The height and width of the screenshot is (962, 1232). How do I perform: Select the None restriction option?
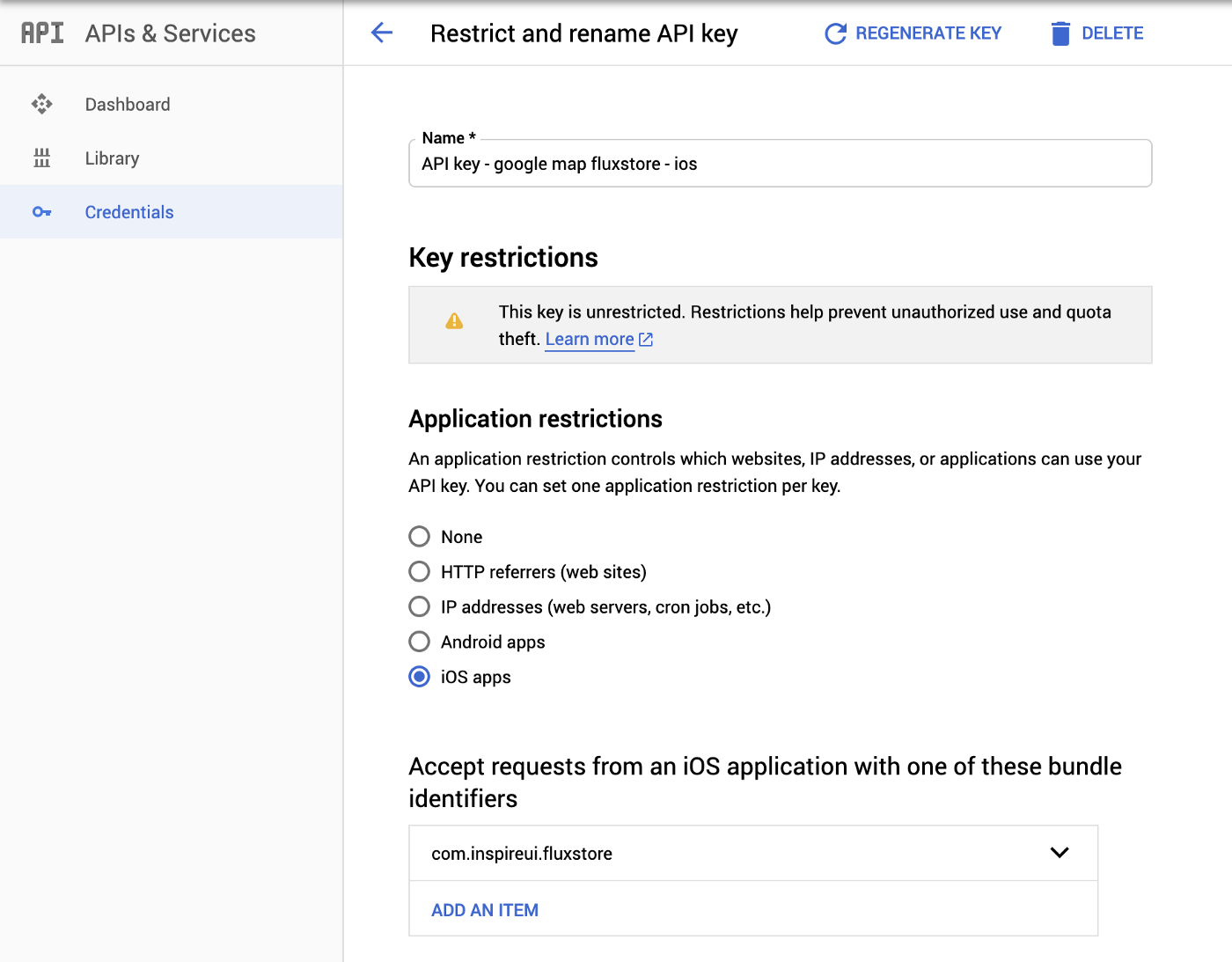click(x=420, y=537)
